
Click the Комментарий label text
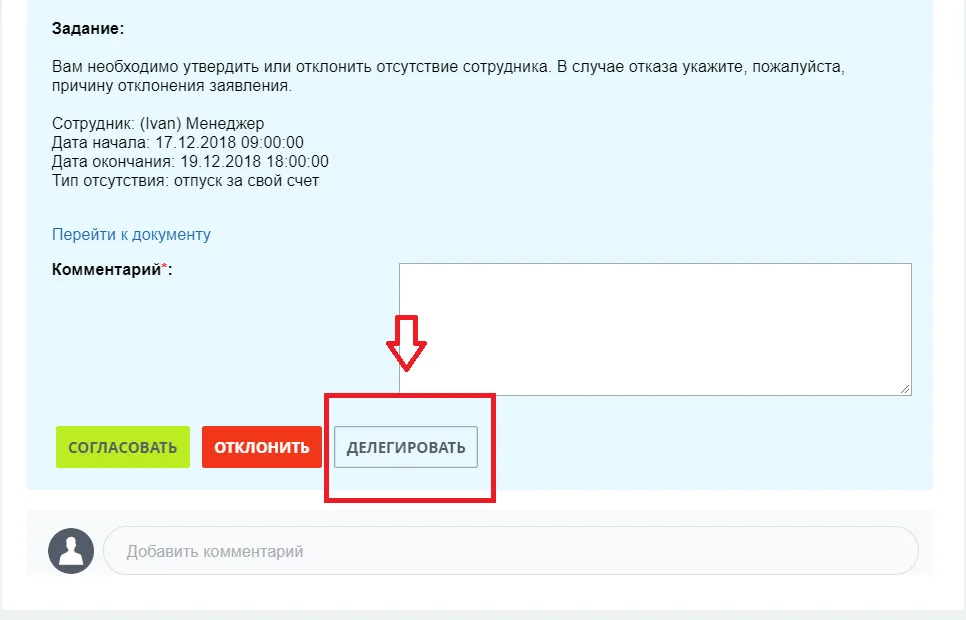tap(106, 269)
